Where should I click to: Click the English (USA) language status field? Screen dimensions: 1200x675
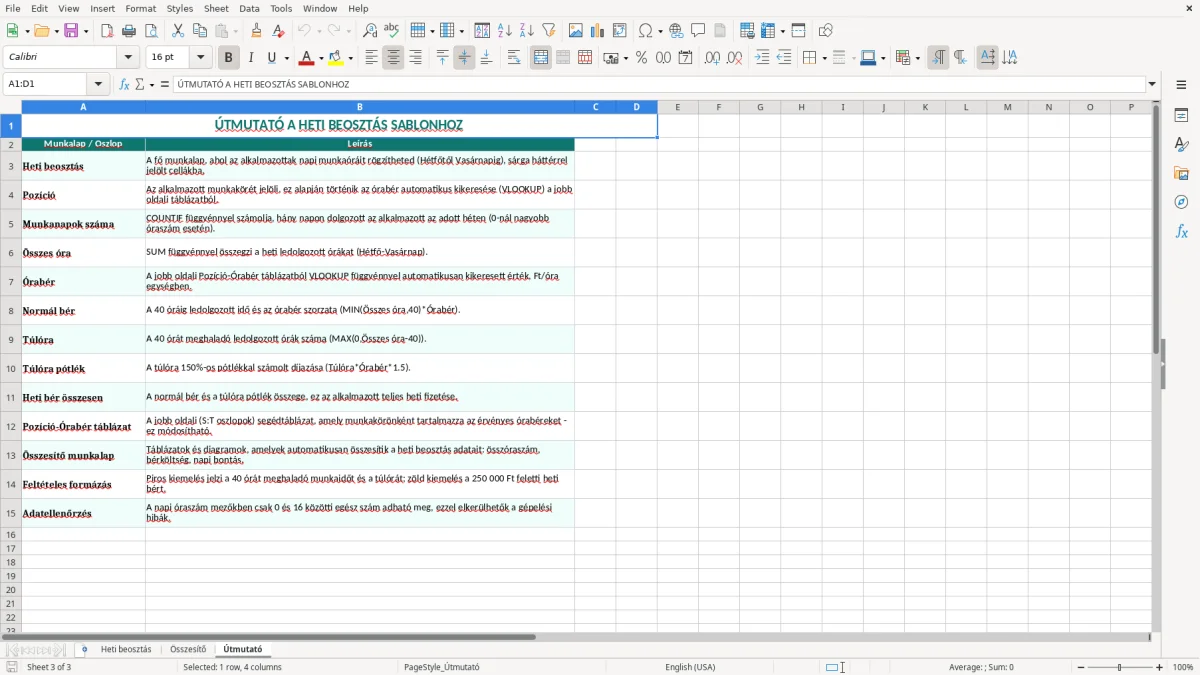(x=690, y=667)
